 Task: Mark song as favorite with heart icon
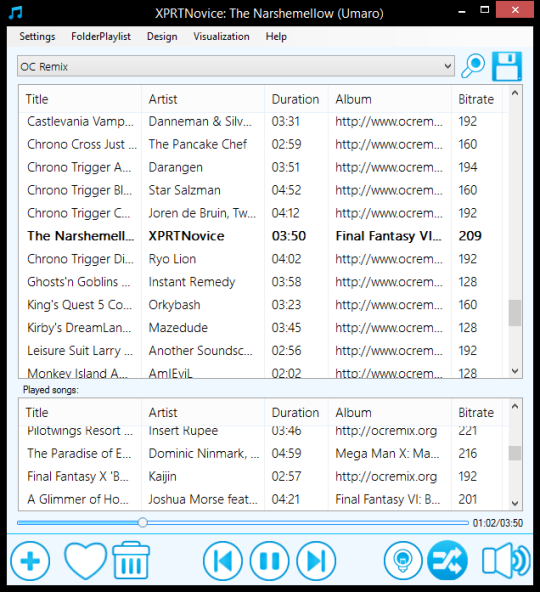[x=85, y=561]
